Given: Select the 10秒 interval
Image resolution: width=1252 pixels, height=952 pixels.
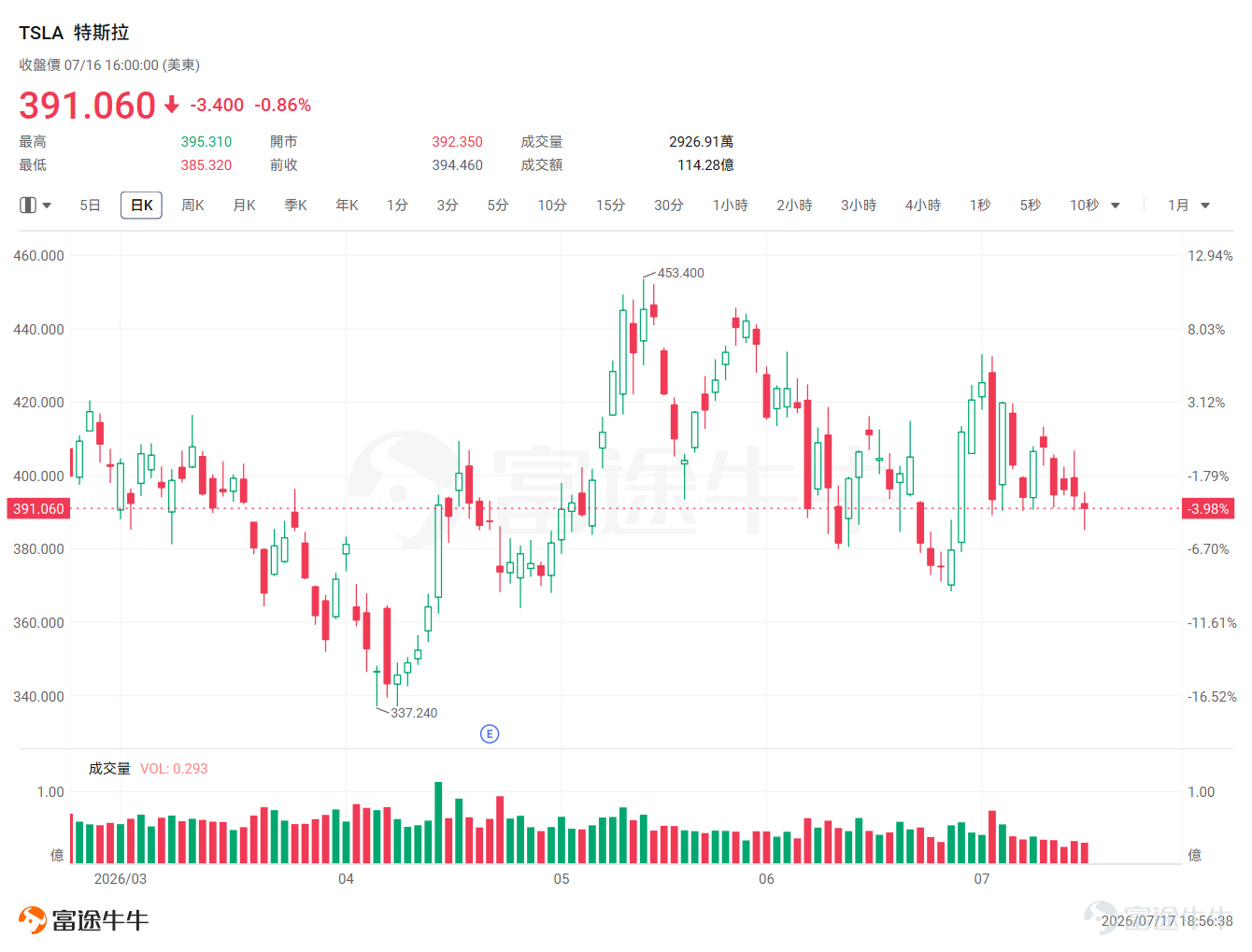Looking at the screenshot, I should click(x=1085, y=205).
